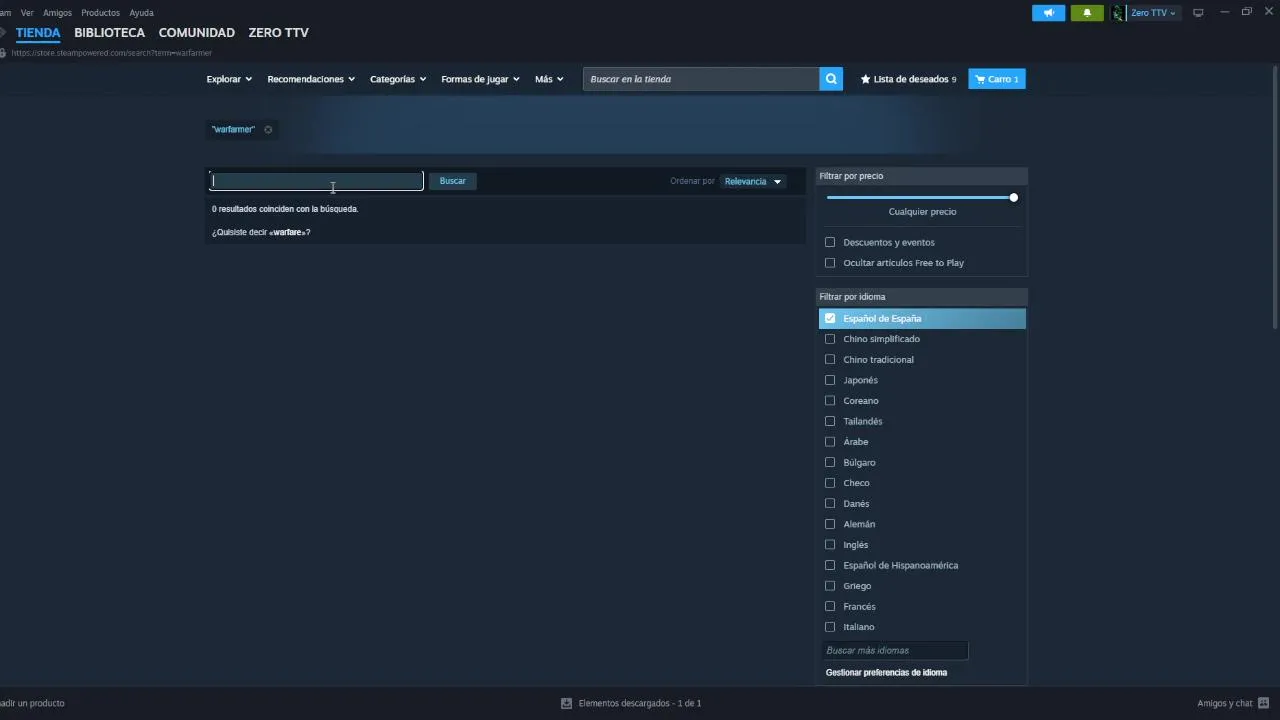Check the Chino tradicional filter

830,359
